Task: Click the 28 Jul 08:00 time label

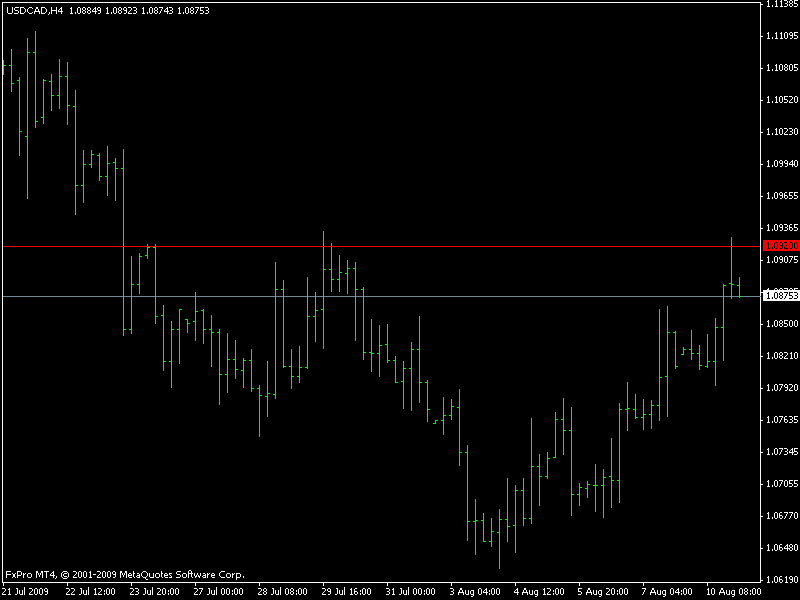Action: pos(282,592)
